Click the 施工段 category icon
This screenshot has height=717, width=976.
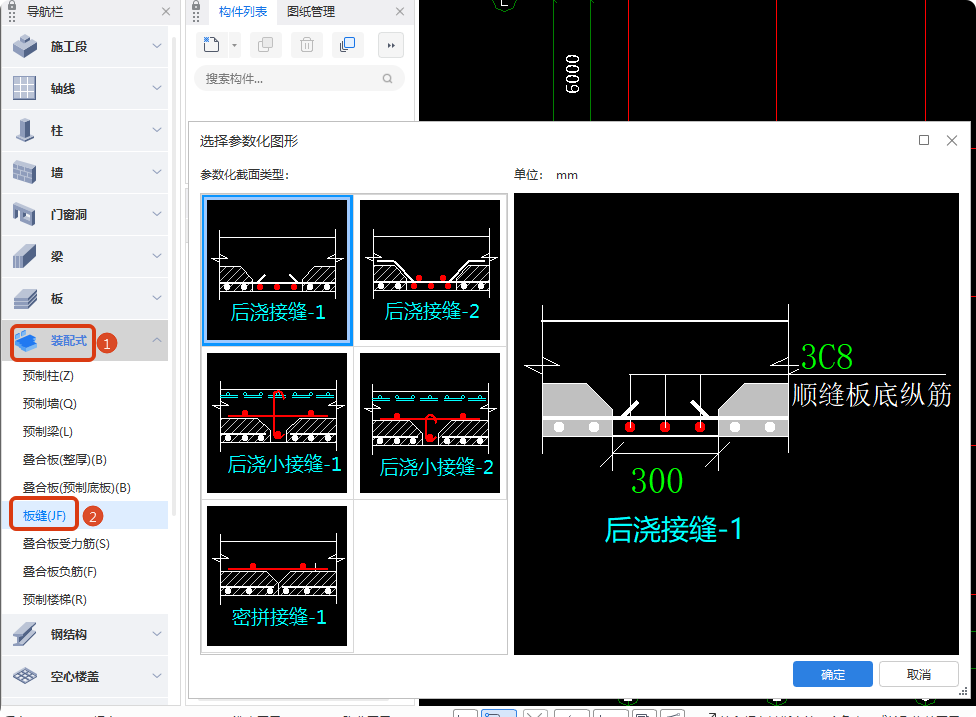25,46
